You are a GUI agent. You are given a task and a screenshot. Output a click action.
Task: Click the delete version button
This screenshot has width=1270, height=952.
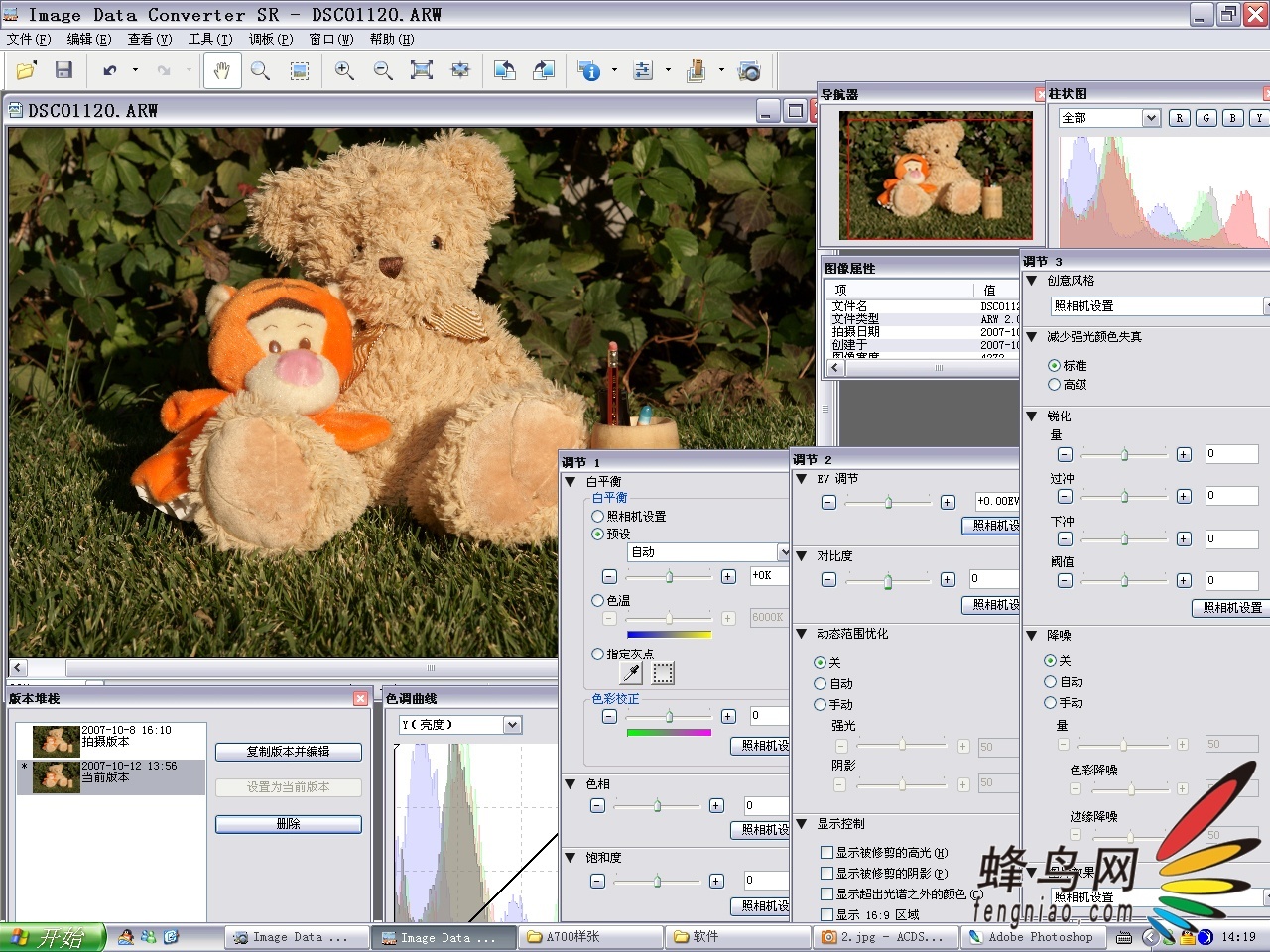pos(289,824)
